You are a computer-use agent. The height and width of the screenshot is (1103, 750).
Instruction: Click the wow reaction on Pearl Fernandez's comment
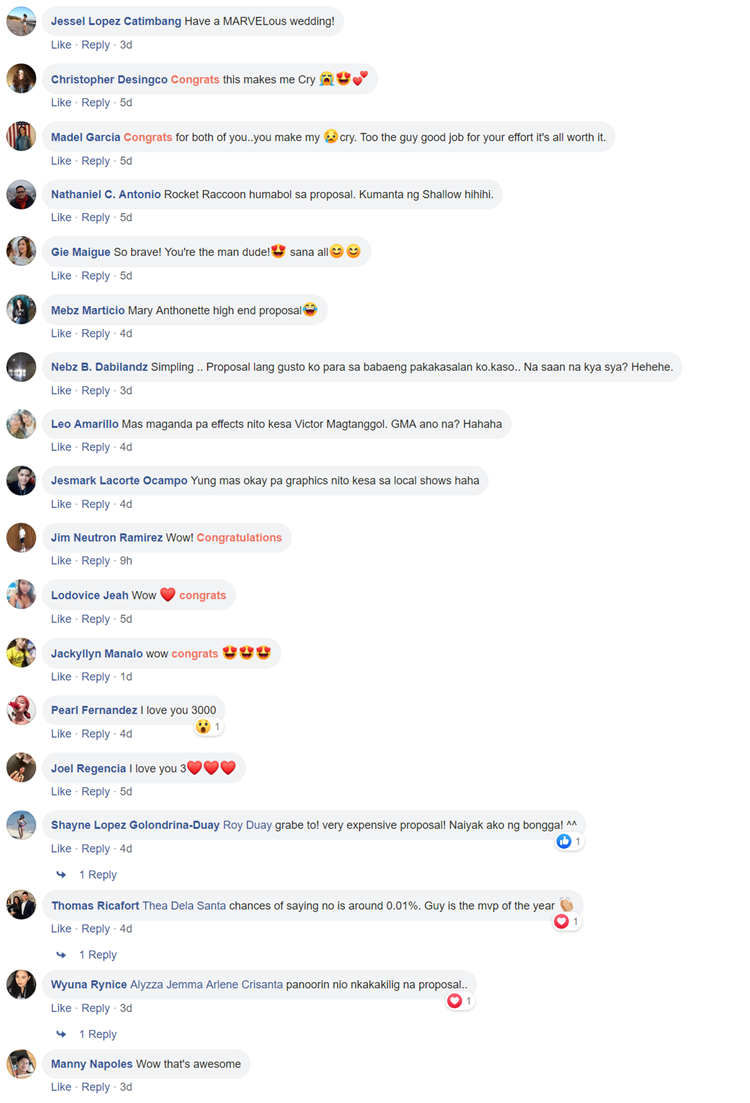(203, 727)
